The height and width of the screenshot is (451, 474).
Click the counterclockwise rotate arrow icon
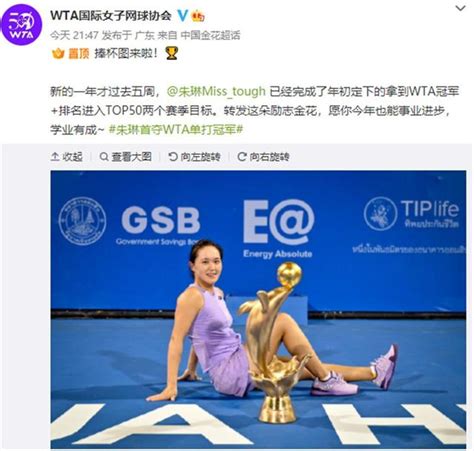pos(173,157)
